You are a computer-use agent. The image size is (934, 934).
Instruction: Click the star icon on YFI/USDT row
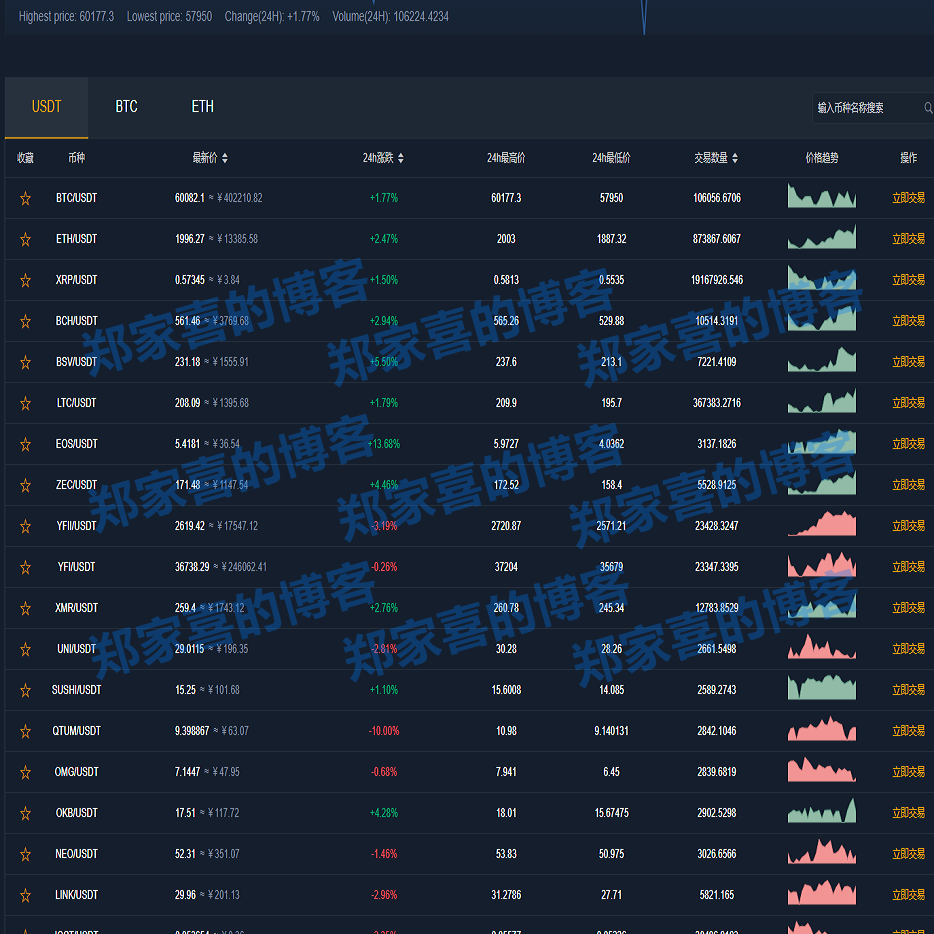click(x=25, y=566)
